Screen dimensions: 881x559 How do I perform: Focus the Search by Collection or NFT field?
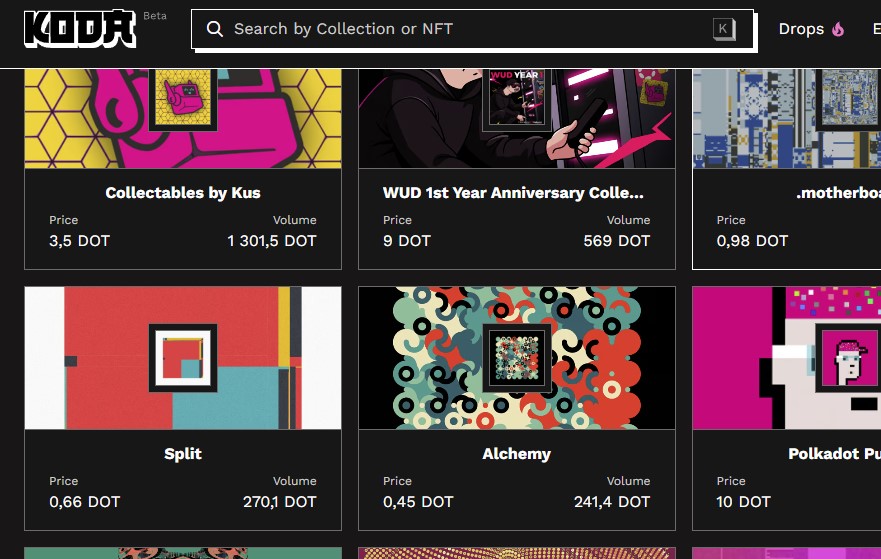click(472, 29)
